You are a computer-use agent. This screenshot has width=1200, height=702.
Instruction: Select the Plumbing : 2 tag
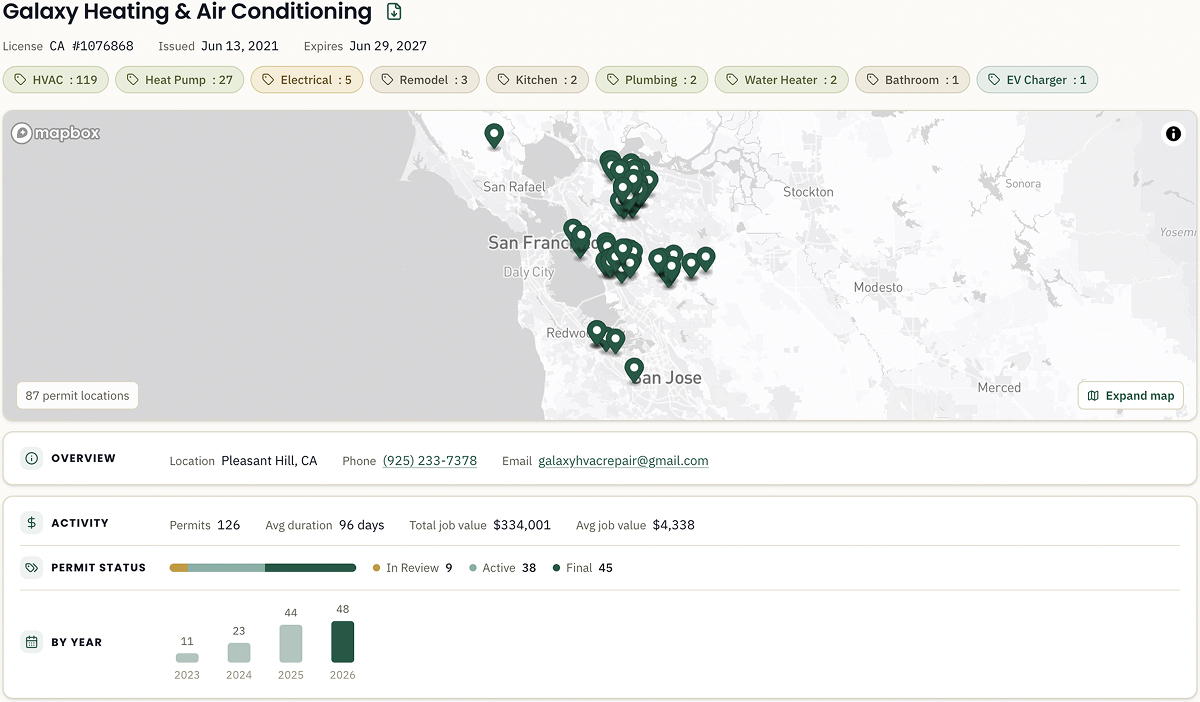click(652, 80)
